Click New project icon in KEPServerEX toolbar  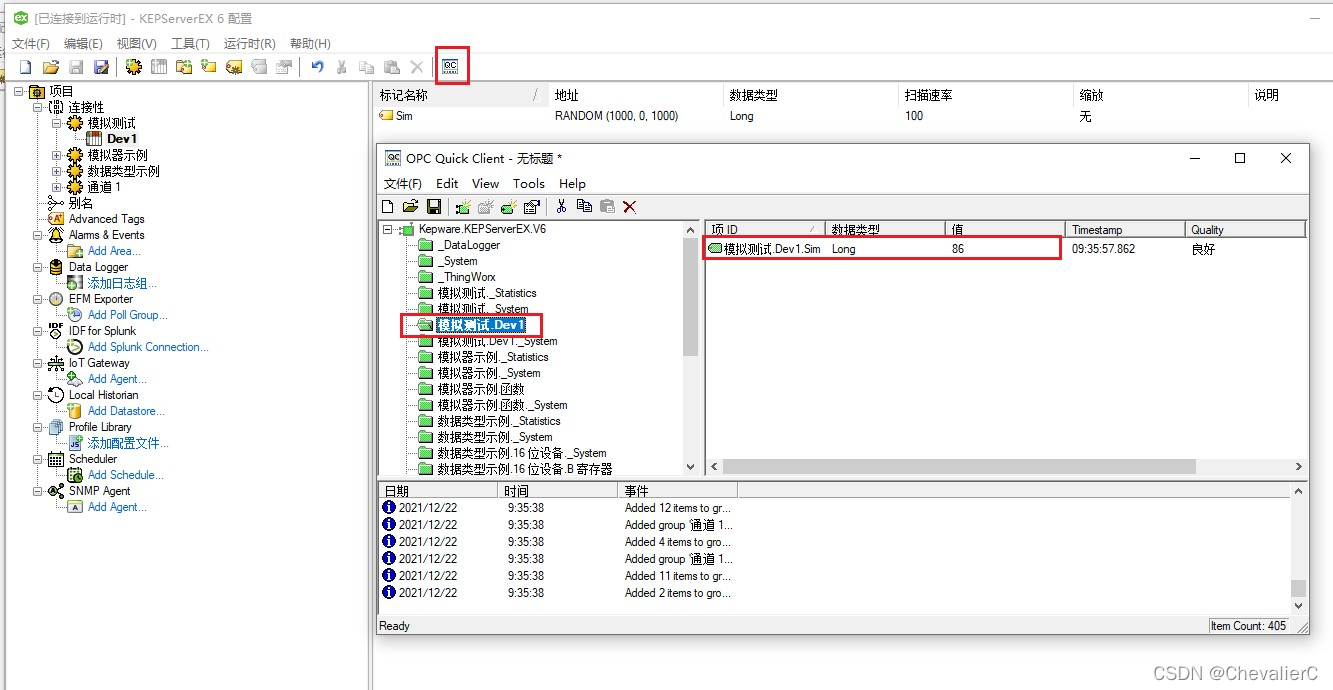[26, 67]
